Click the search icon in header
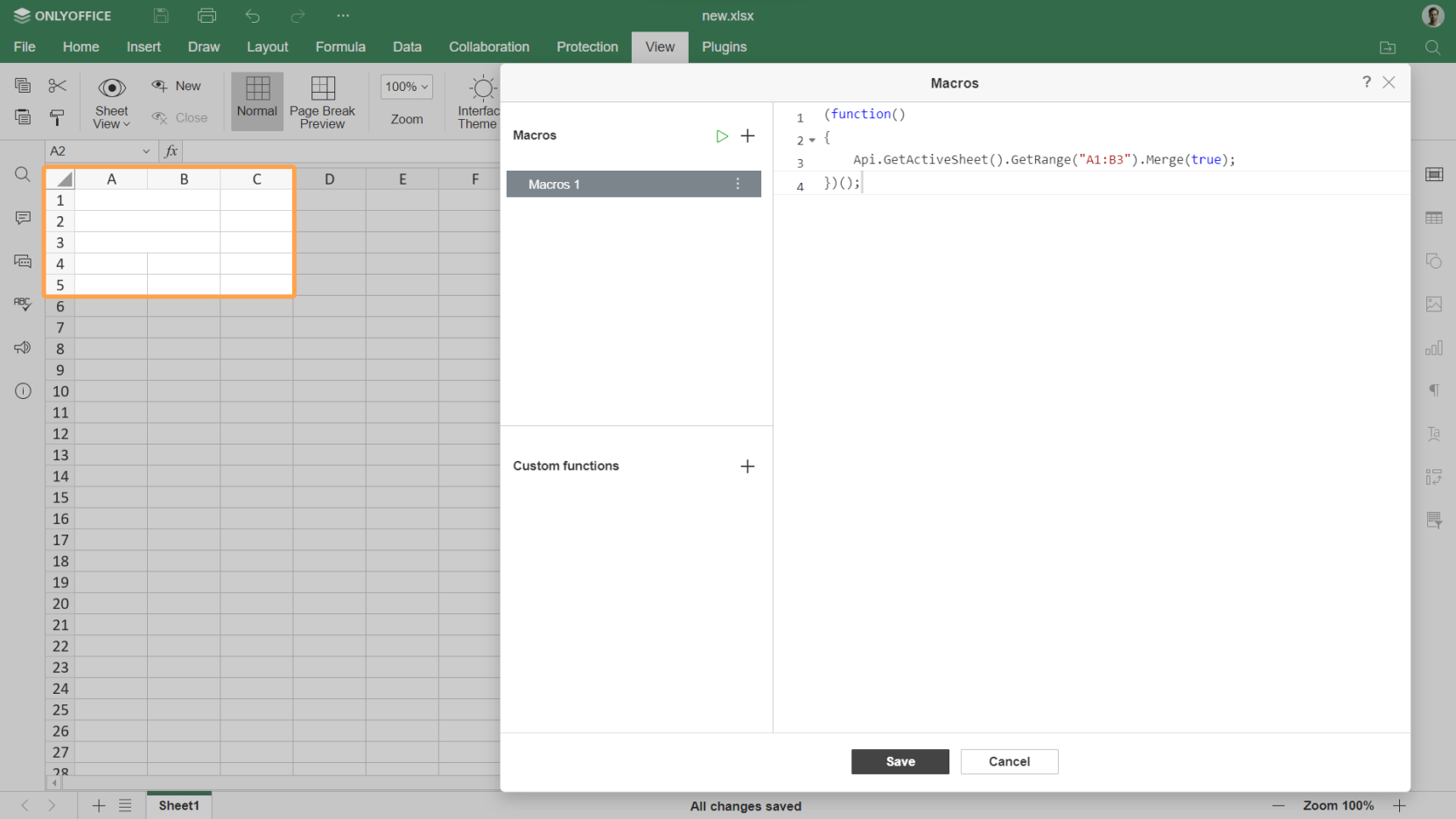The height and width of the screenshot is (819, 1456). click(1432, 47)
